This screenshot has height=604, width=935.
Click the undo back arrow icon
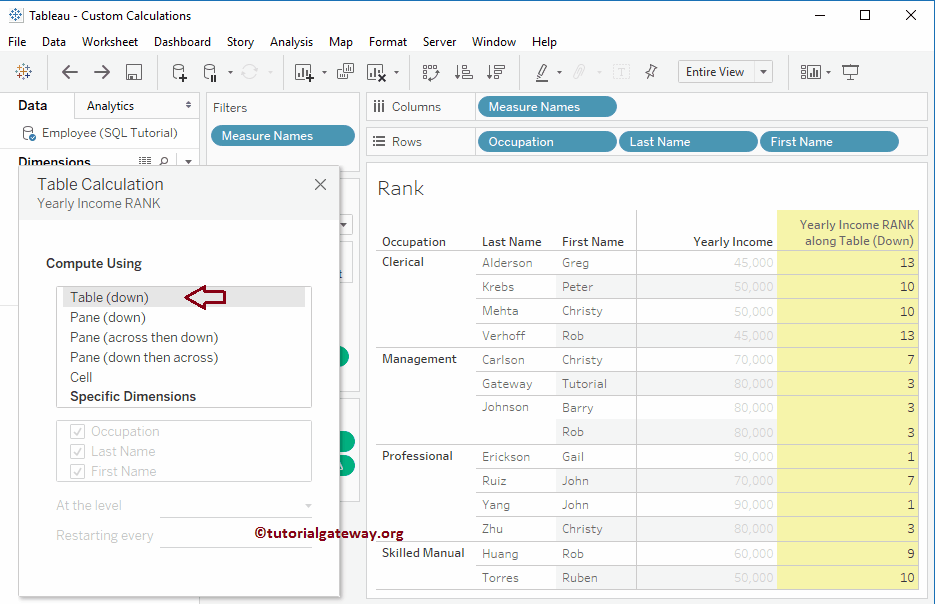click(x=70, y=72)
